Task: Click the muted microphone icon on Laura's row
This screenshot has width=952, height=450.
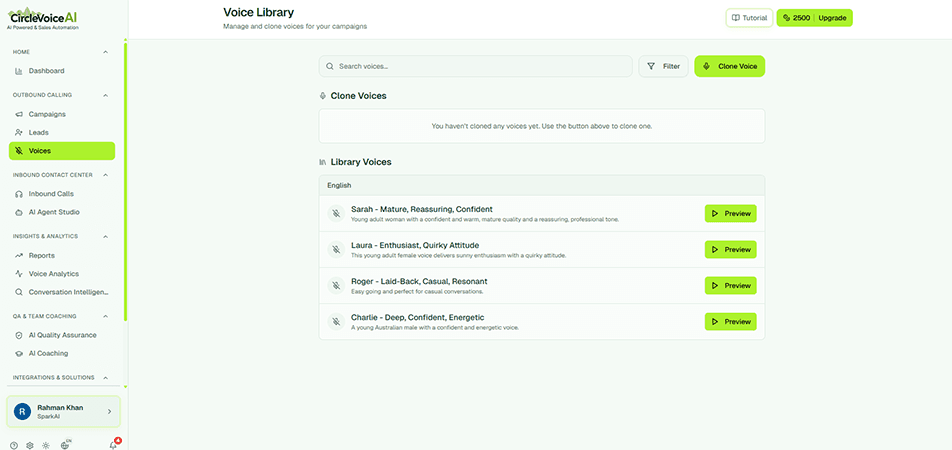Action: pyautogui.click(x=336, y=249)
